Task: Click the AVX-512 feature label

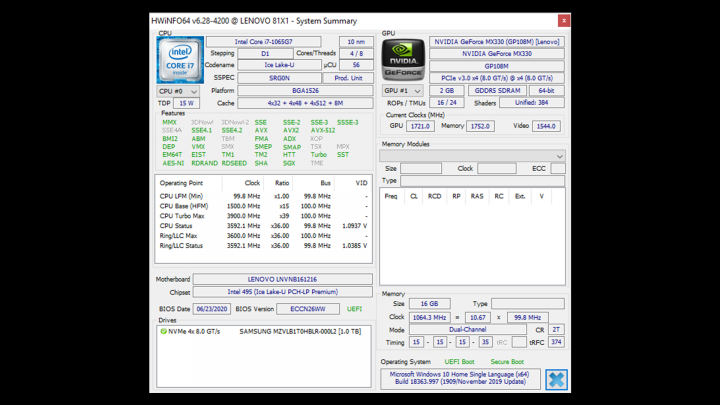Action: pyautogui.click(x=323, y=130)
